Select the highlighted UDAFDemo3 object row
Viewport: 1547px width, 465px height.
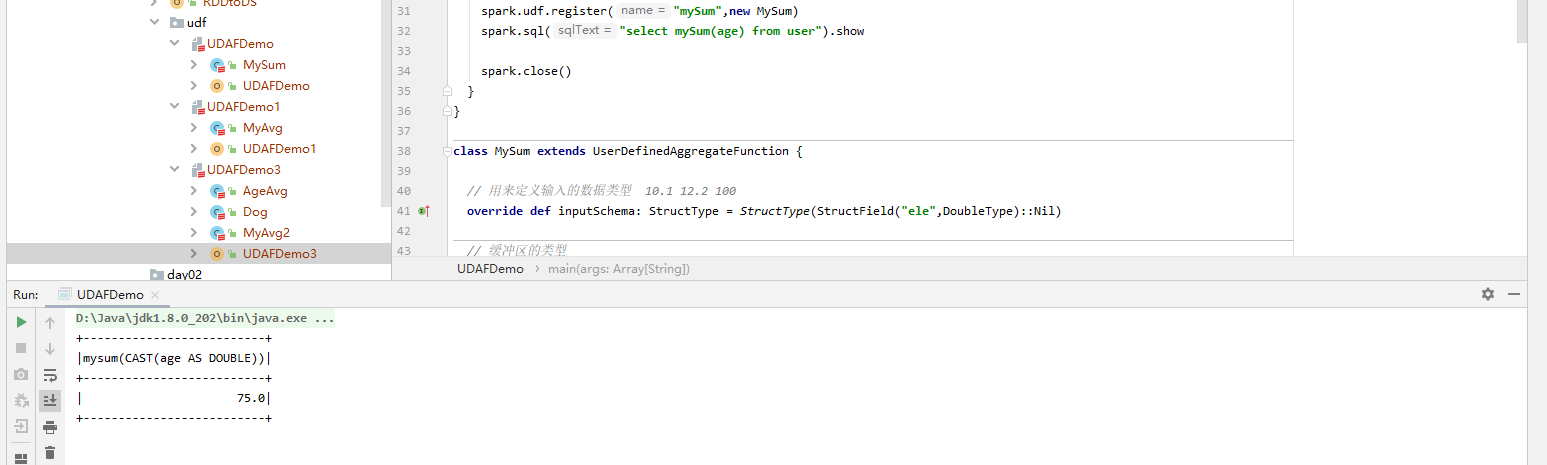tap(198, 254)
